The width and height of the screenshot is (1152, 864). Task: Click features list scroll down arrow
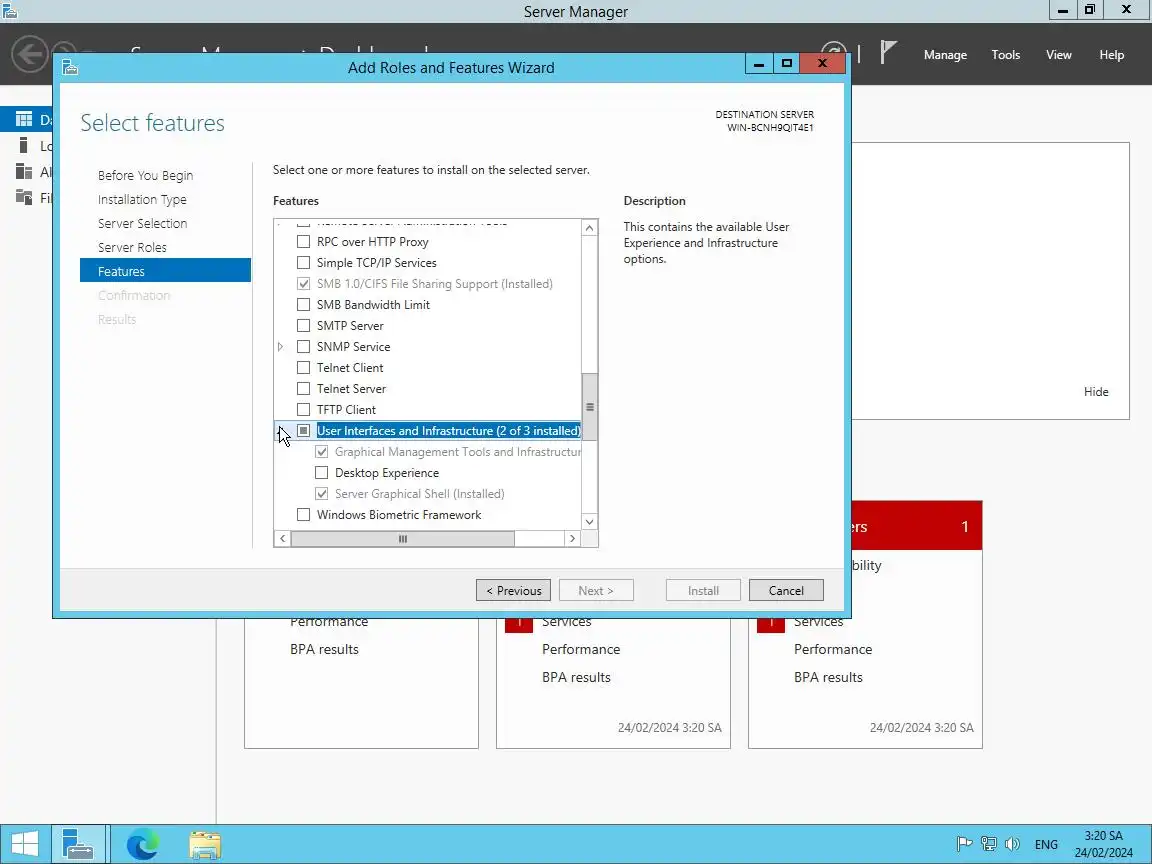(589, 522)
